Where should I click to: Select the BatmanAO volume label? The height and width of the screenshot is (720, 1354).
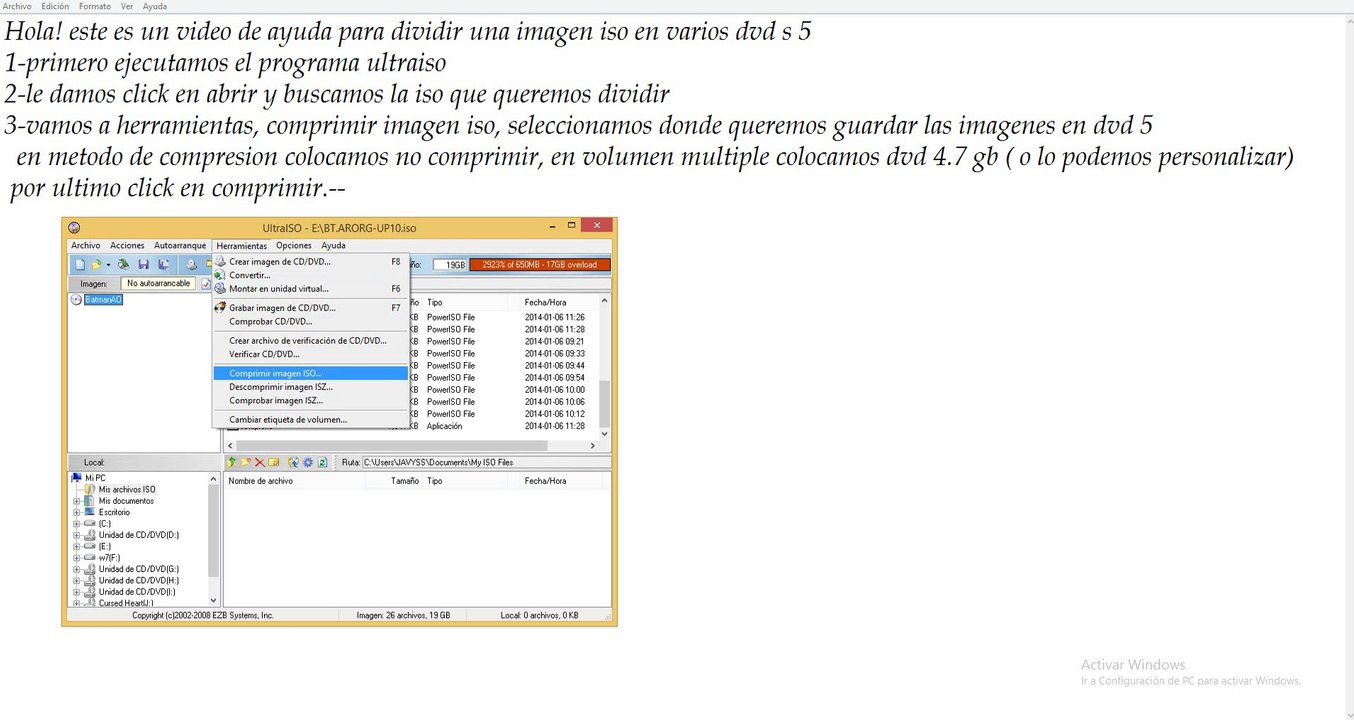103,299
